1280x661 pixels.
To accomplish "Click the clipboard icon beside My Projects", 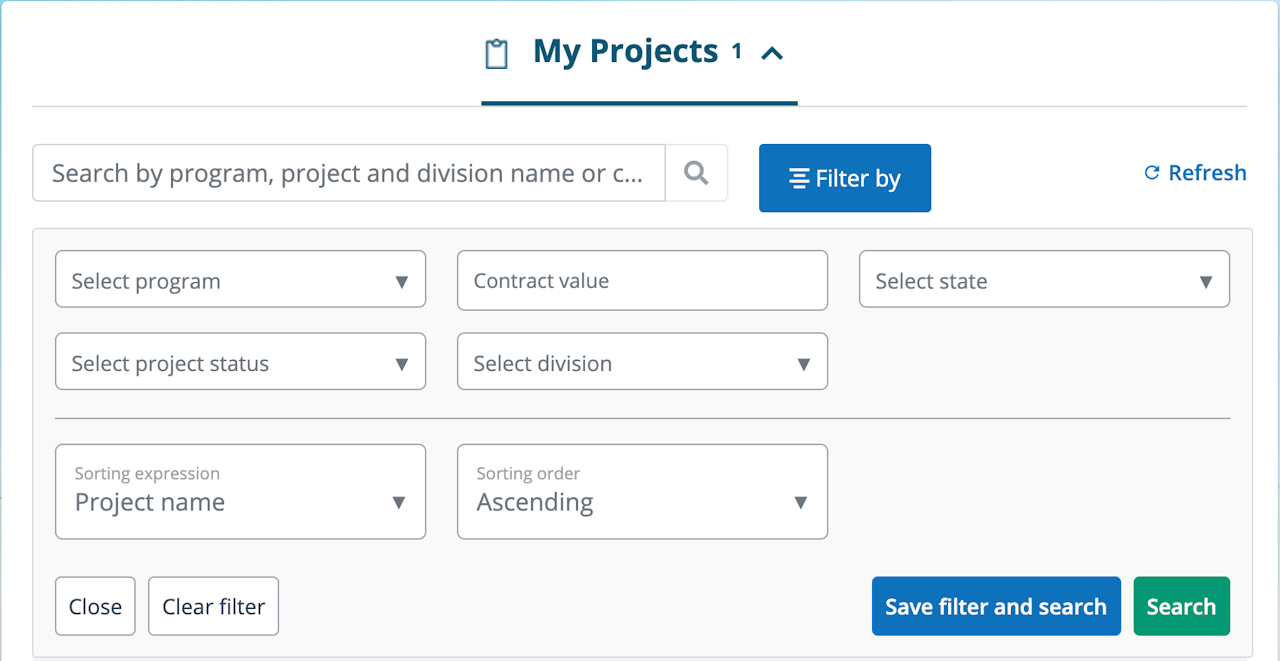I will pos(496,53).
